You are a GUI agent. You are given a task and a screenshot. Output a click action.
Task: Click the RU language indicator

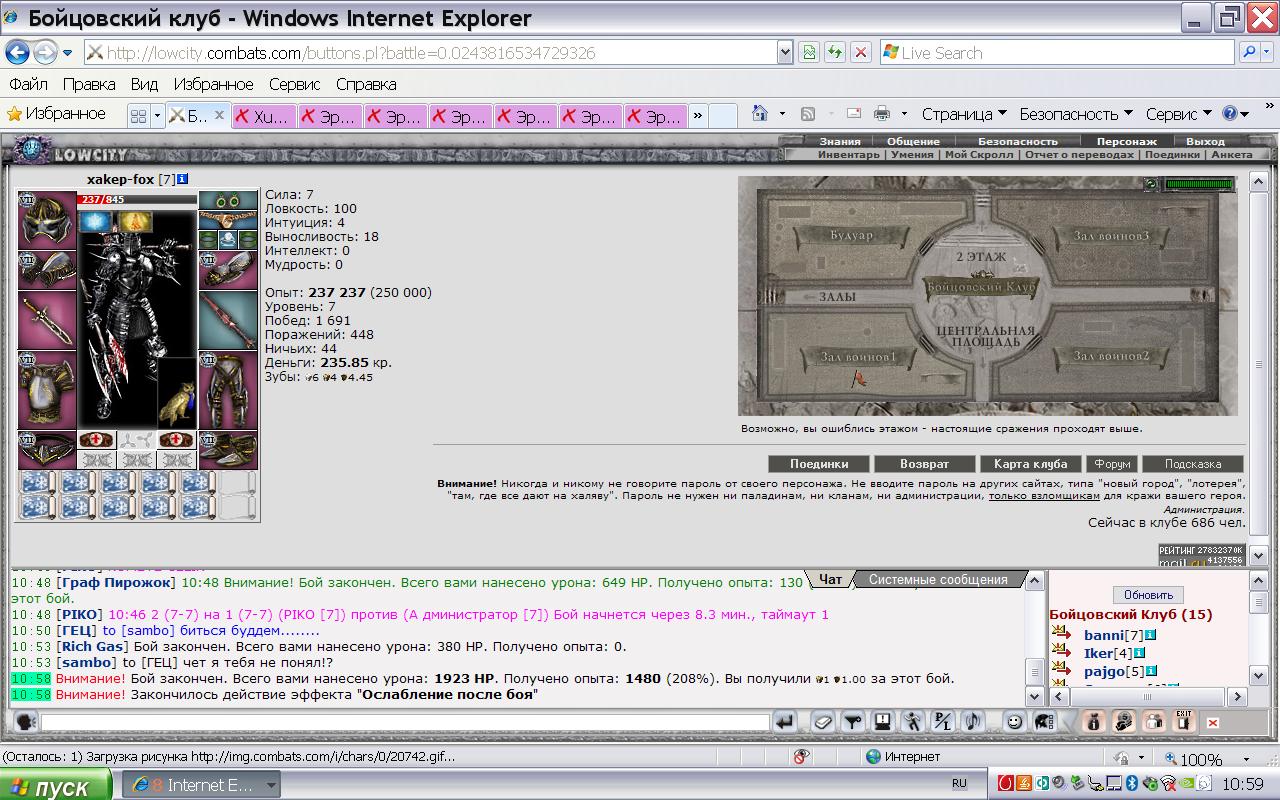(x=959, y=784)
